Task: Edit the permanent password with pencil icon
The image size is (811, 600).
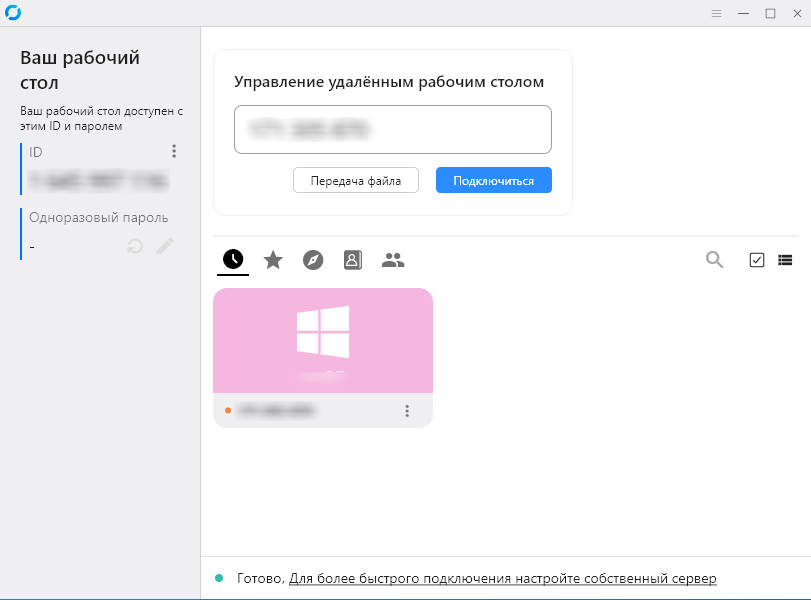Action: click(165, 246)
